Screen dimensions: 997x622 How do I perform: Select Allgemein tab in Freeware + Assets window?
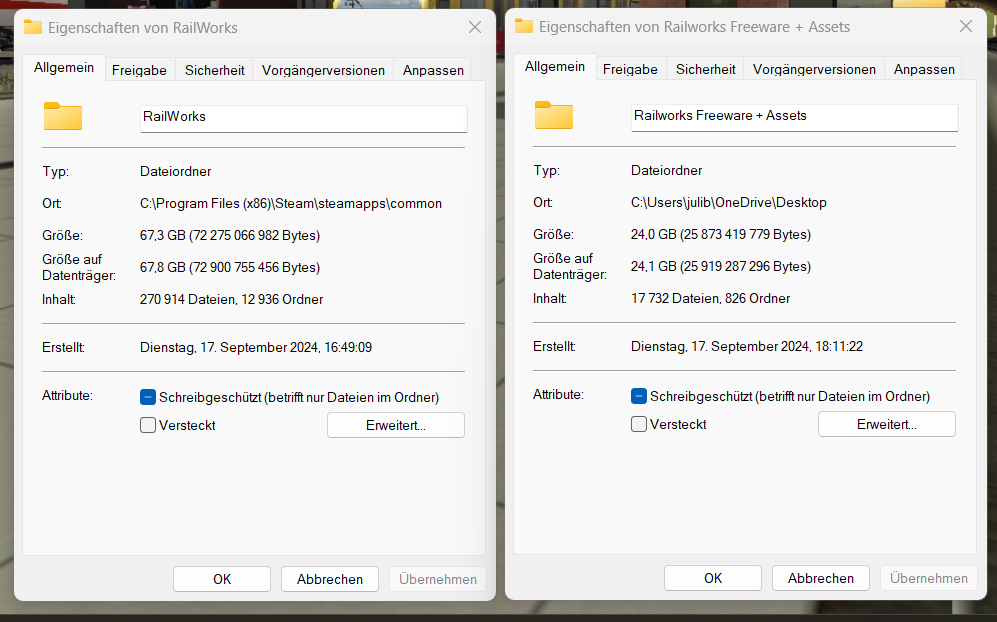pos(554,66)
